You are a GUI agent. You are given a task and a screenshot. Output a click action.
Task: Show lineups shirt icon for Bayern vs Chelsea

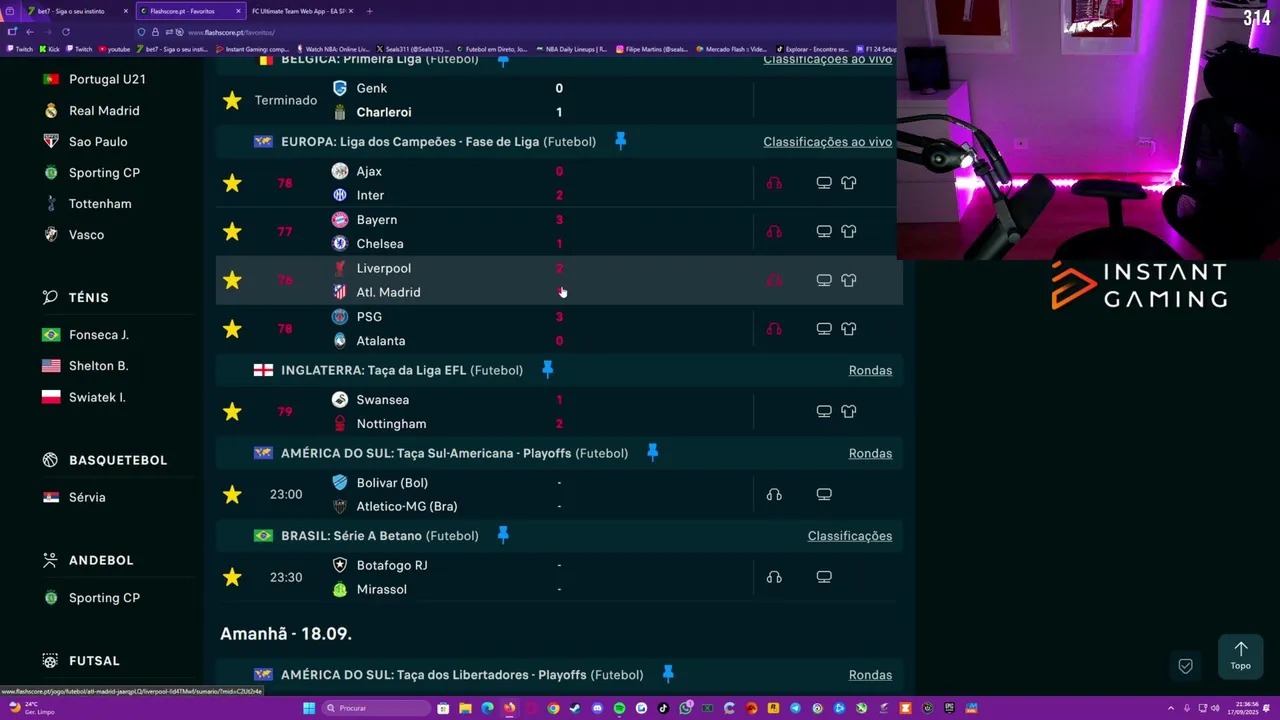tap(849, 232)
